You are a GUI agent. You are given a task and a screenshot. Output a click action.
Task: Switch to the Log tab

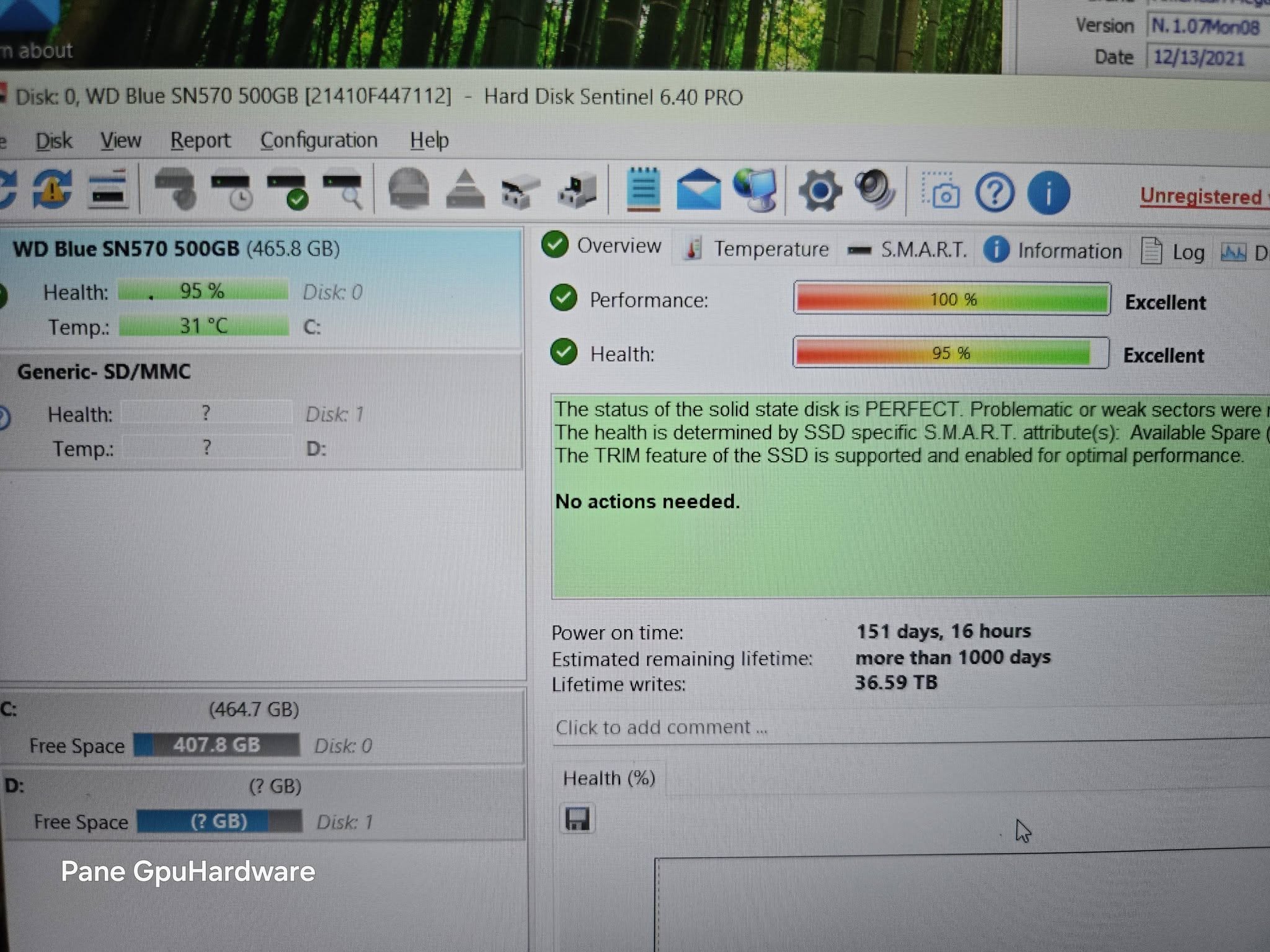pos(1173,252)
